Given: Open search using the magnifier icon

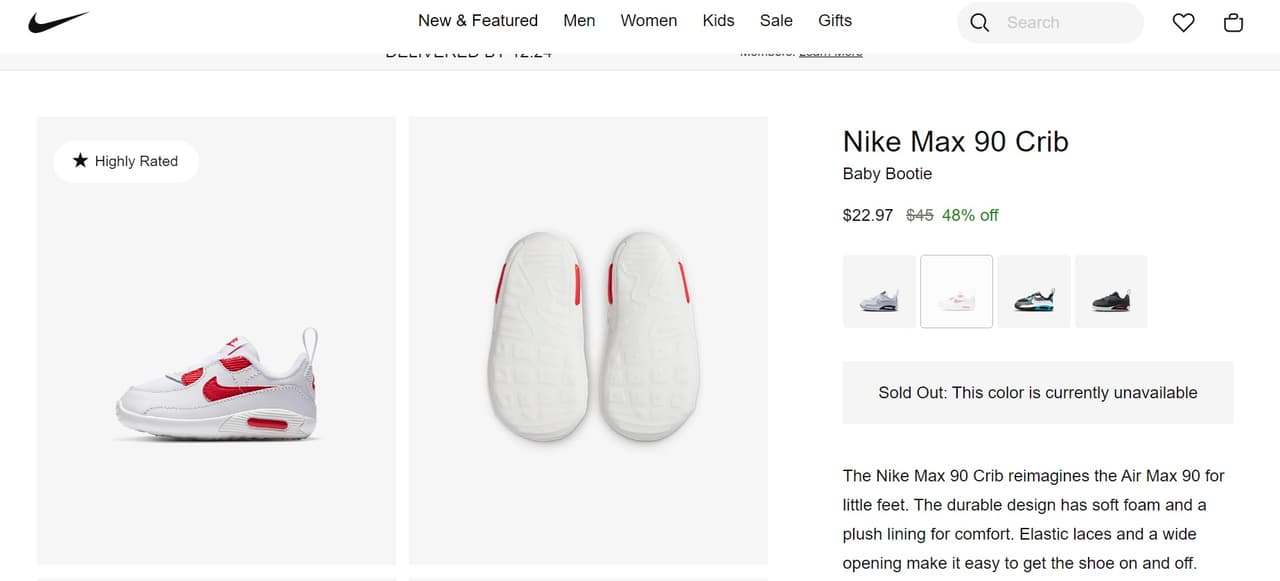Looking at the screenshot, I should 978,22.
